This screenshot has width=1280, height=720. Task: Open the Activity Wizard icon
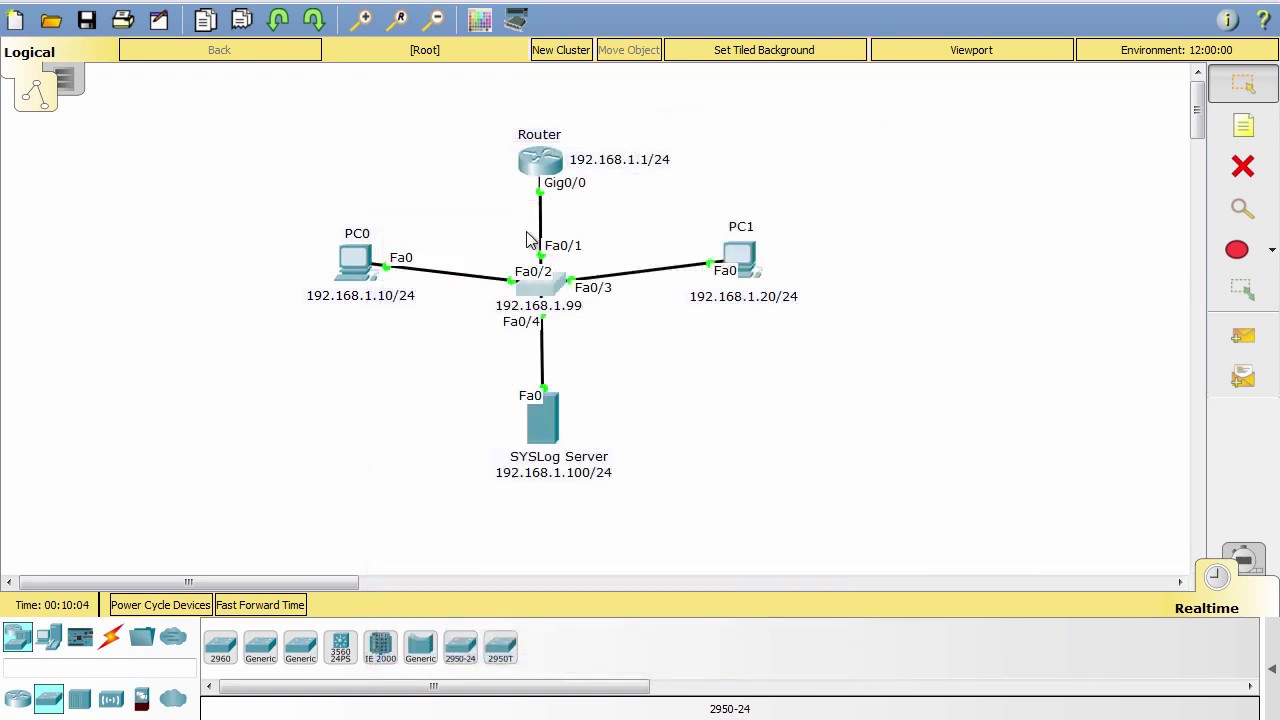(x=159, y=20)
